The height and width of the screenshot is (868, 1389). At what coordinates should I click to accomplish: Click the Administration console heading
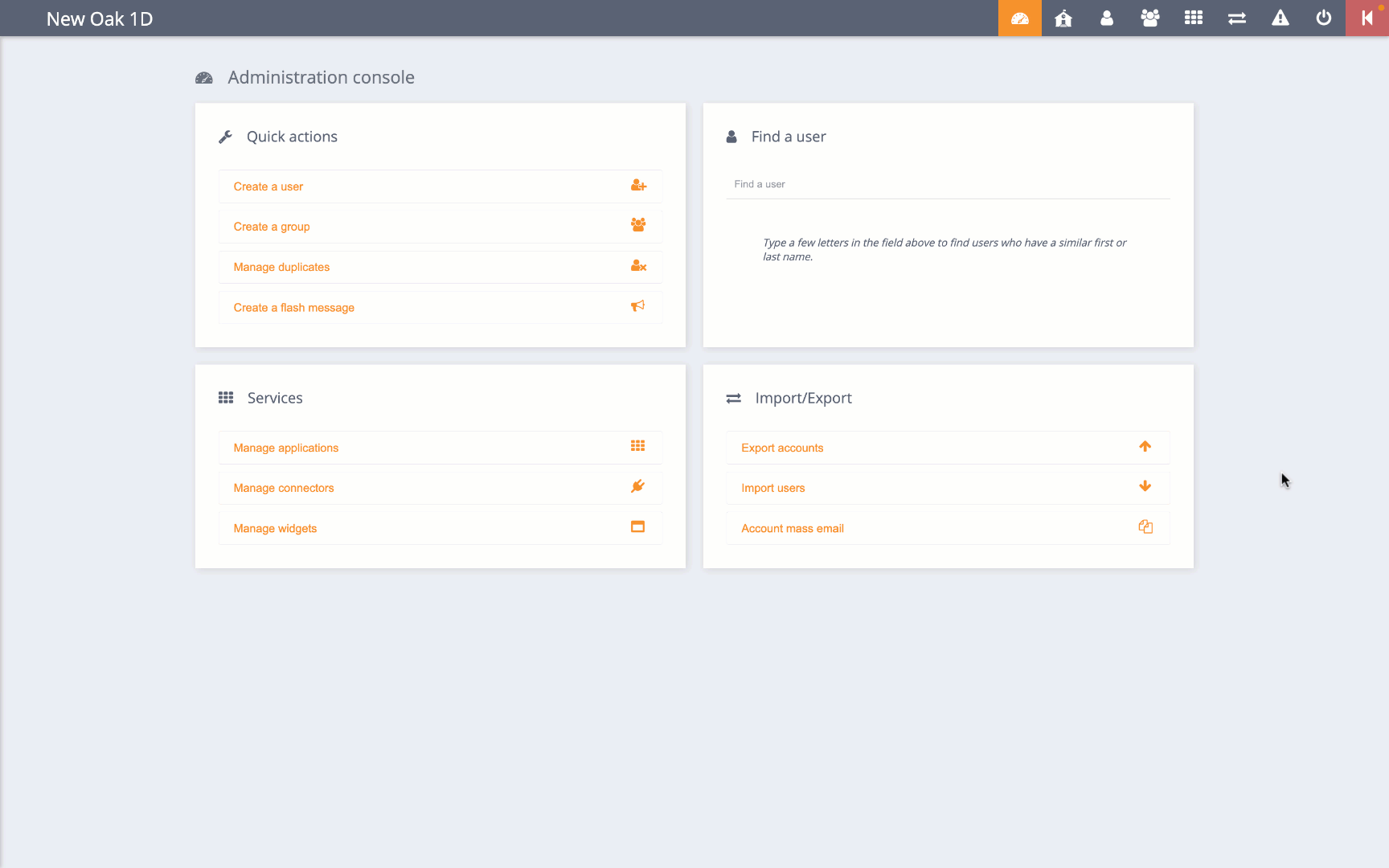pos(321,77)
